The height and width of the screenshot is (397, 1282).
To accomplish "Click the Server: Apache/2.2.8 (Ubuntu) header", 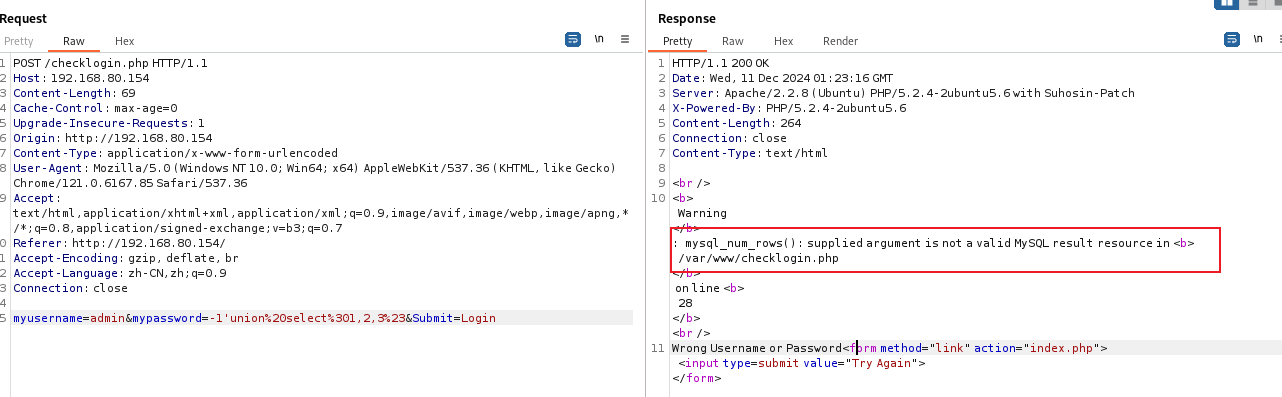I will pos(903,93).
